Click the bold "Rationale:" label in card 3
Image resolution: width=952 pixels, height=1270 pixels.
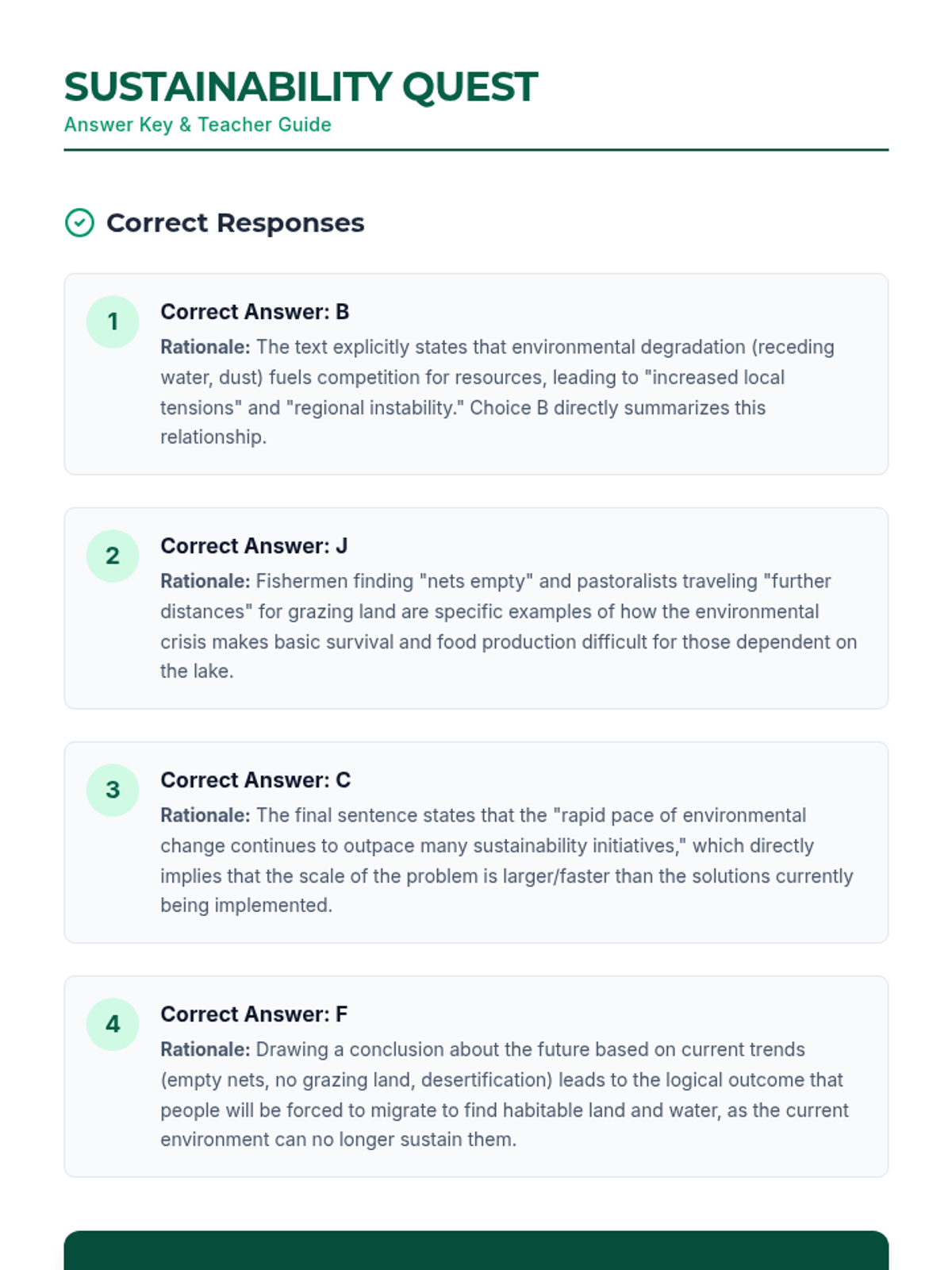tap(205, 815)
